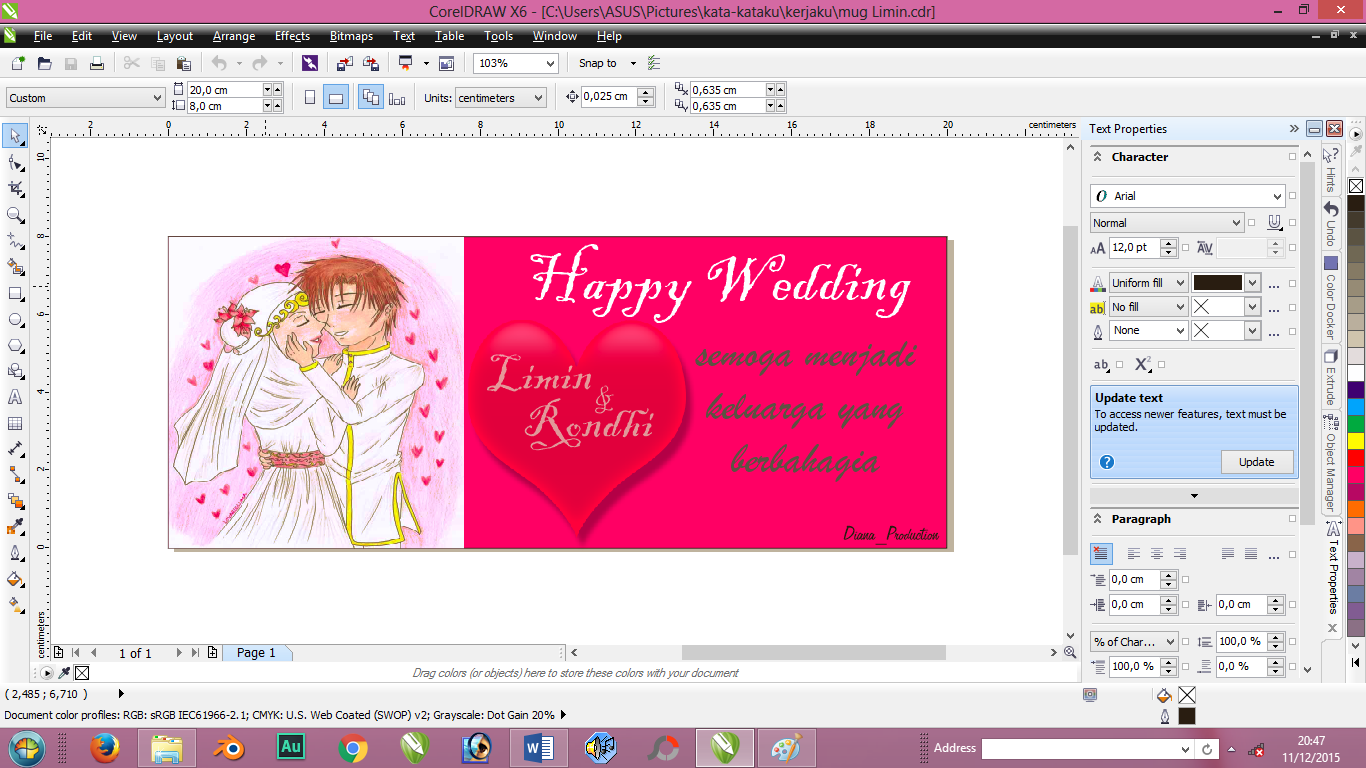Click the blue help question mark
Viewport: 1366px width, 768px height.
pyautogui.click(x=1107, y=462)
